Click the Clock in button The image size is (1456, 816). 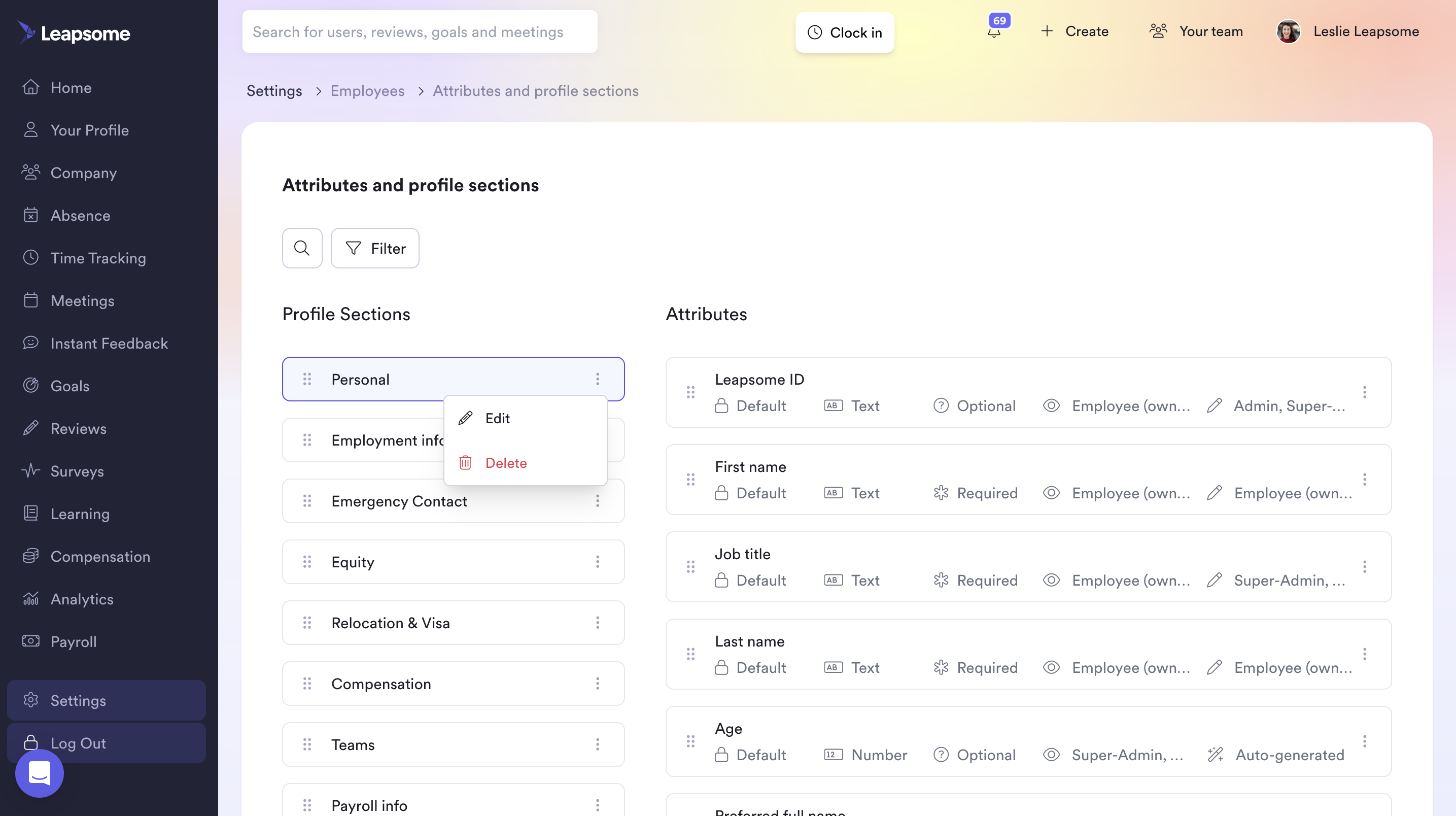point(845,32)
